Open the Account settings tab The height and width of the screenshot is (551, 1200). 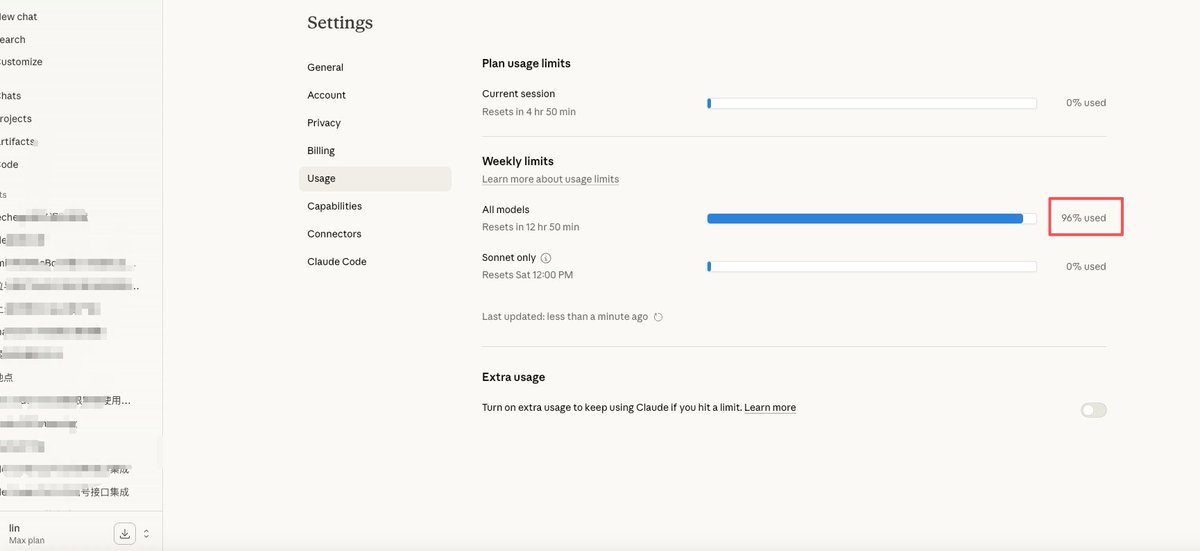326,95
